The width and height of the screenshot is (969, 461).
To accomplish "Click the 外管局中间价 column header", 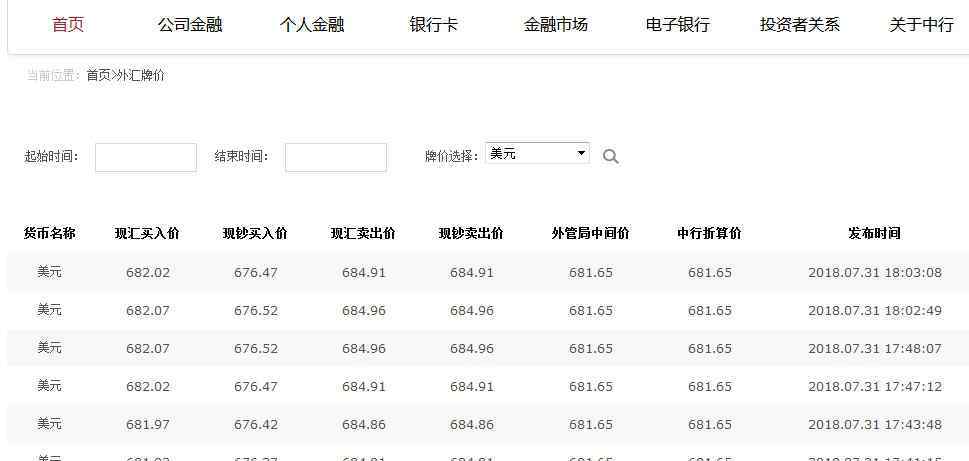I will (590, 234).
